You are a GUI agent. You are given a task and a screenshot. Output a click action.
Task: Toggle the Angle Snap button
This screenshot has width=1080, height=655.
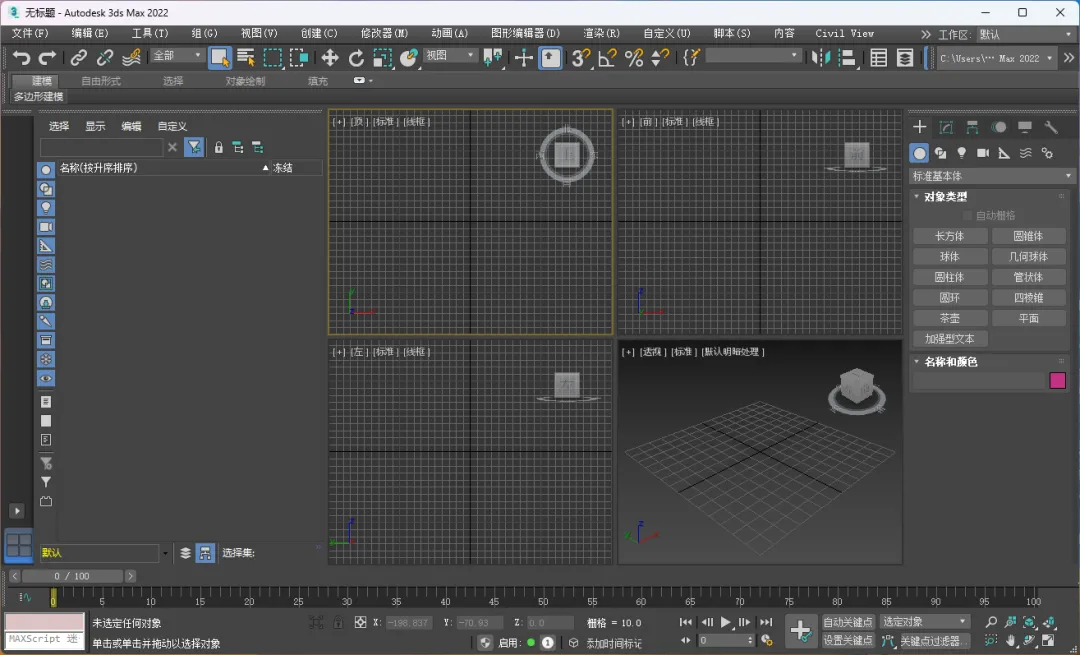pyautogui.click(x=607, y=58)
